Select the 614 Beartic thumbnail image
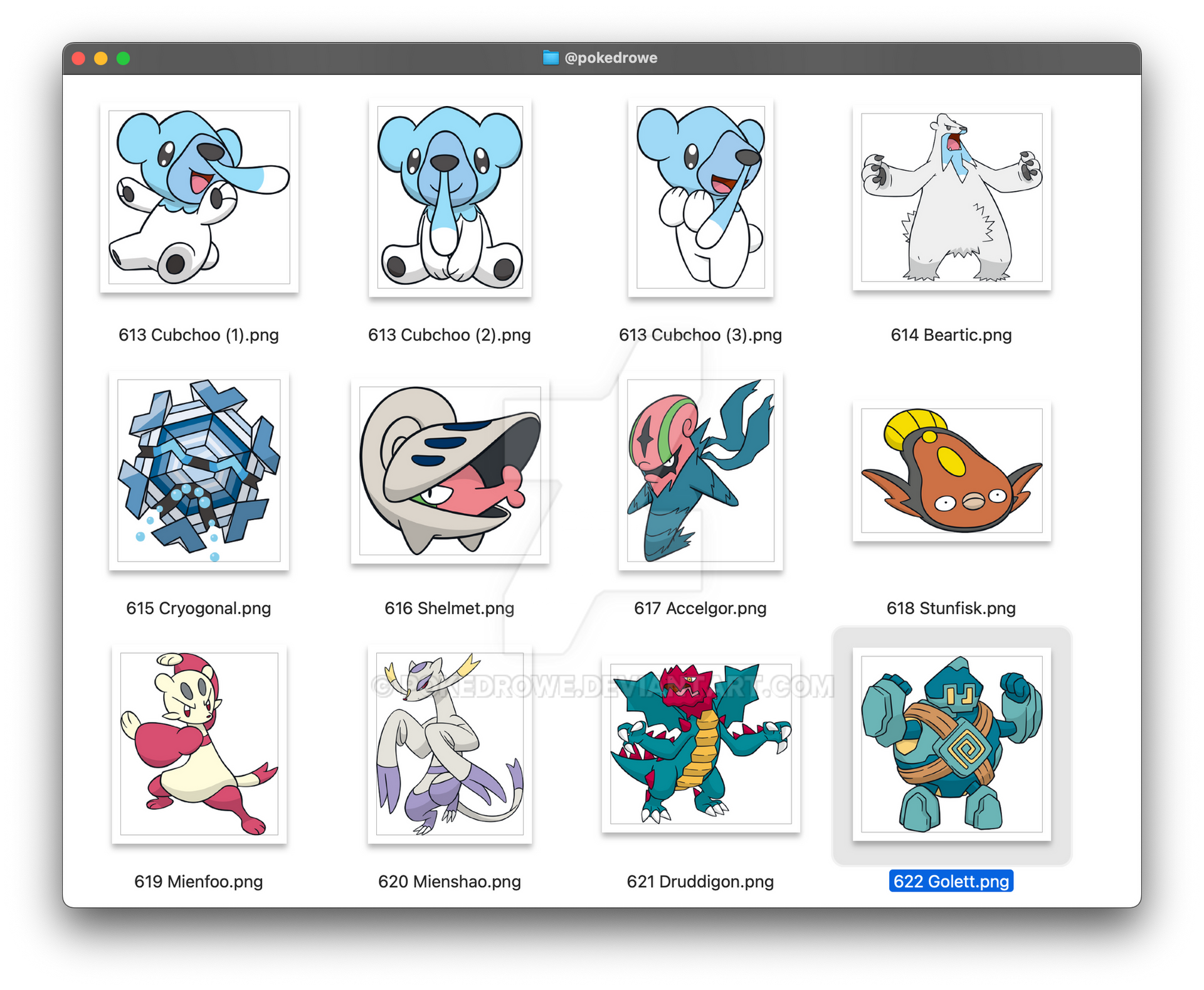The image size is (1204, 990). click(x=951, y=198)
